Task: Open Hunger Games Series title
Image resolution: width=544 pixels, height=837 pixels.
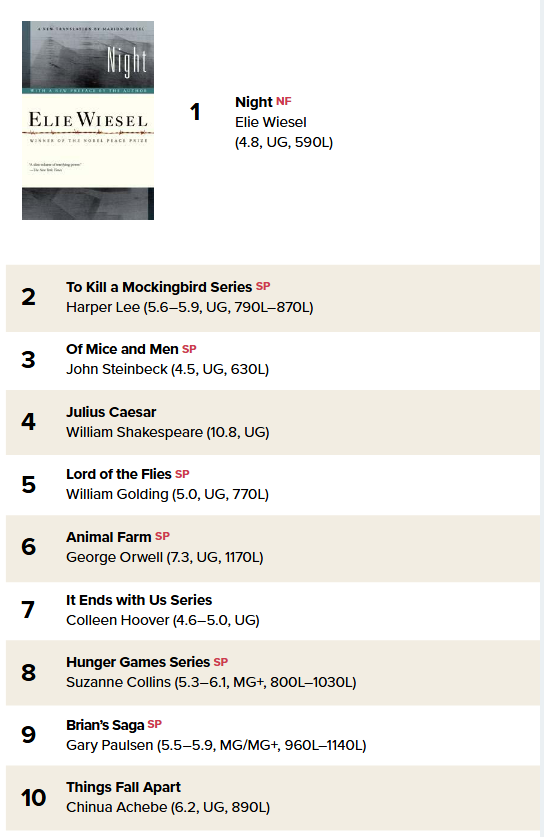Action: point(138,662)
